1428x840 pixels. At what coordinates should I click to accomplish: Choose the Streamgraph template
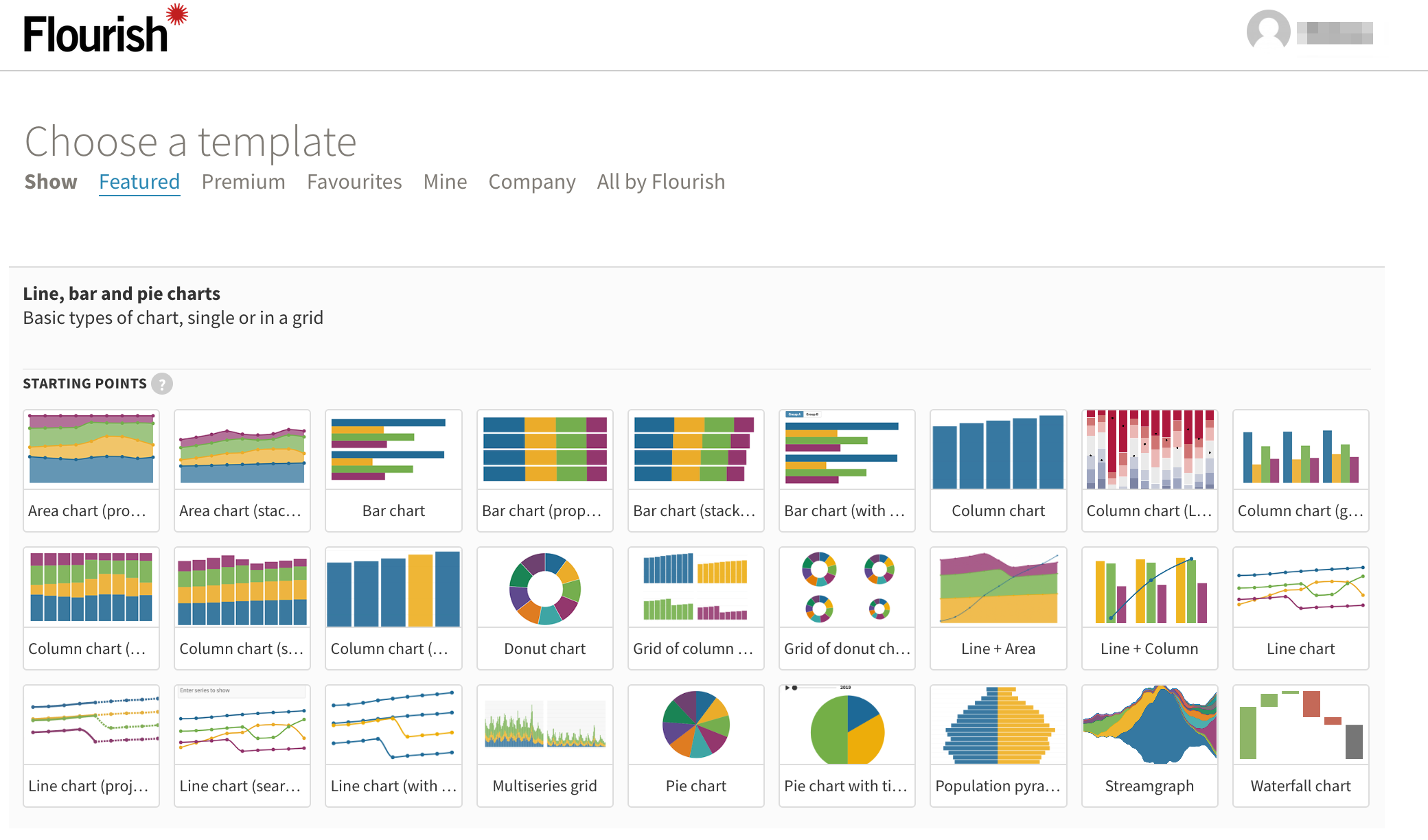[1150, 746]
